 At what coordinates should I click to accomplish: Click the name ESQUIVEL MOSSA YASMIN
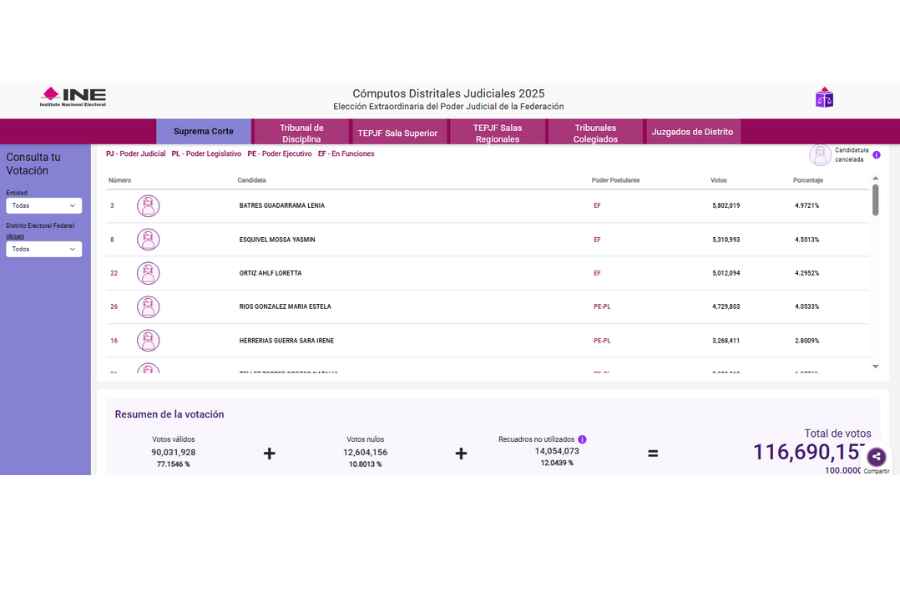coord(277,239)
